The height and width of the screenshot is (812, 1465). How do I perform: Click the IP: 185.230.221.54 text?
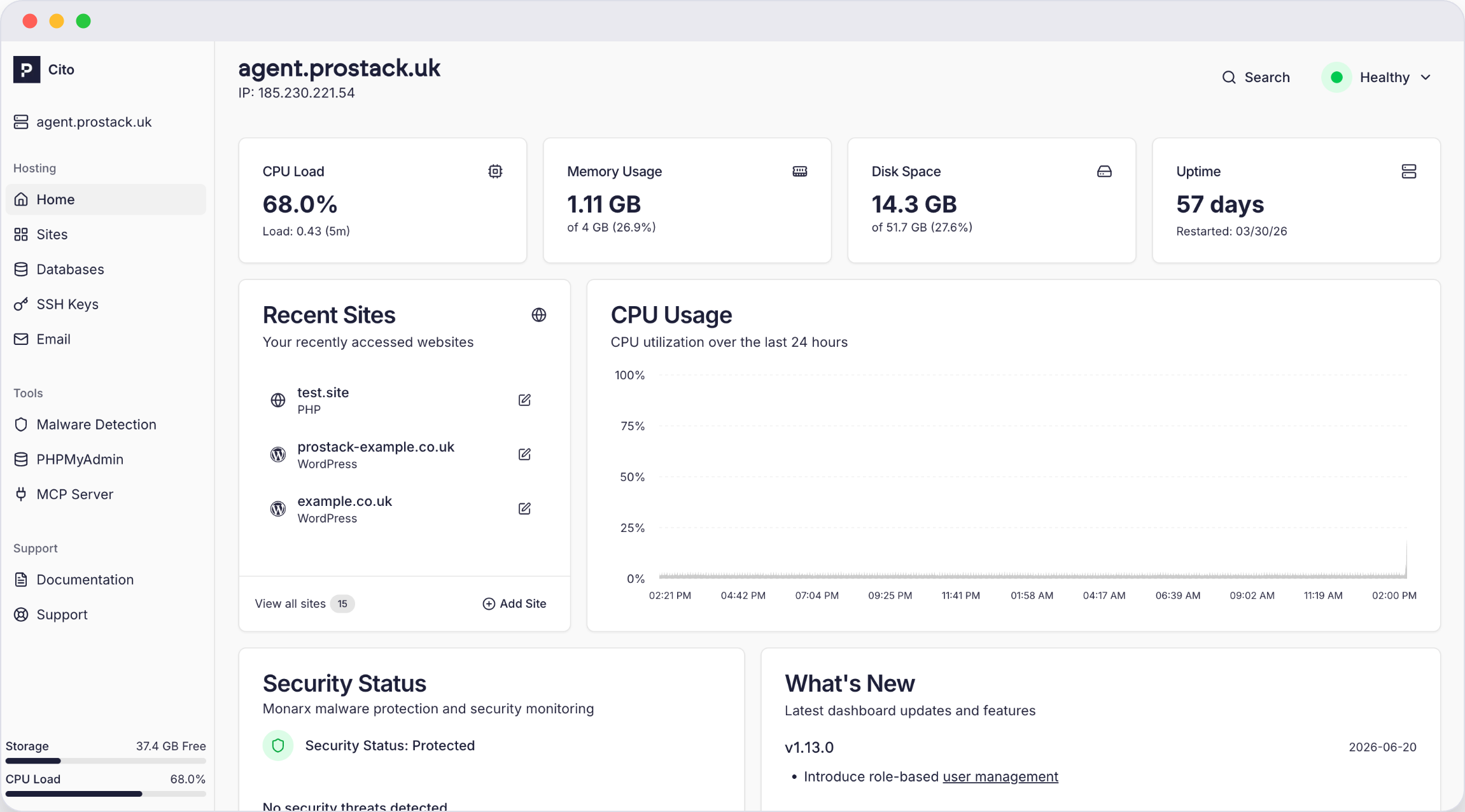(297, 93)
